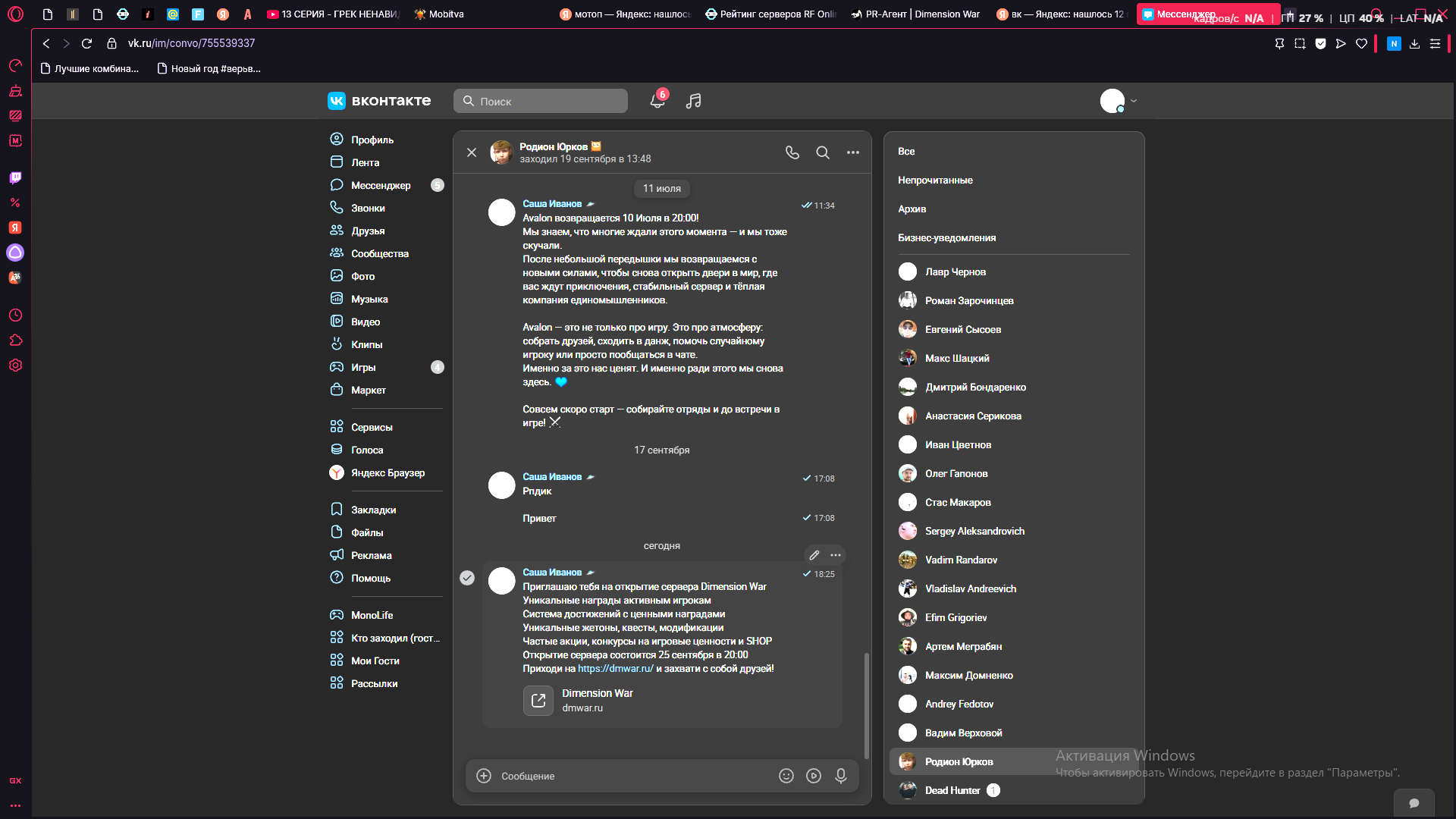Open Twitch icon in Opera sidebar
The width and height of the screenshot is (1456, 819).
tap(15, 177)
